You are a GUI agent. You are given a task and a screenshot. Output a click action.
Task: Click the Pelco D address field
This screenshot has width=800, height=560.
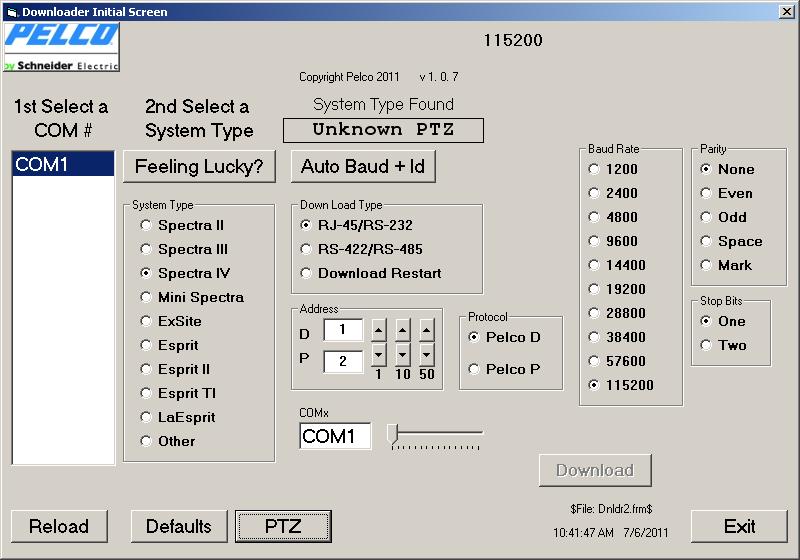point(343,329)
